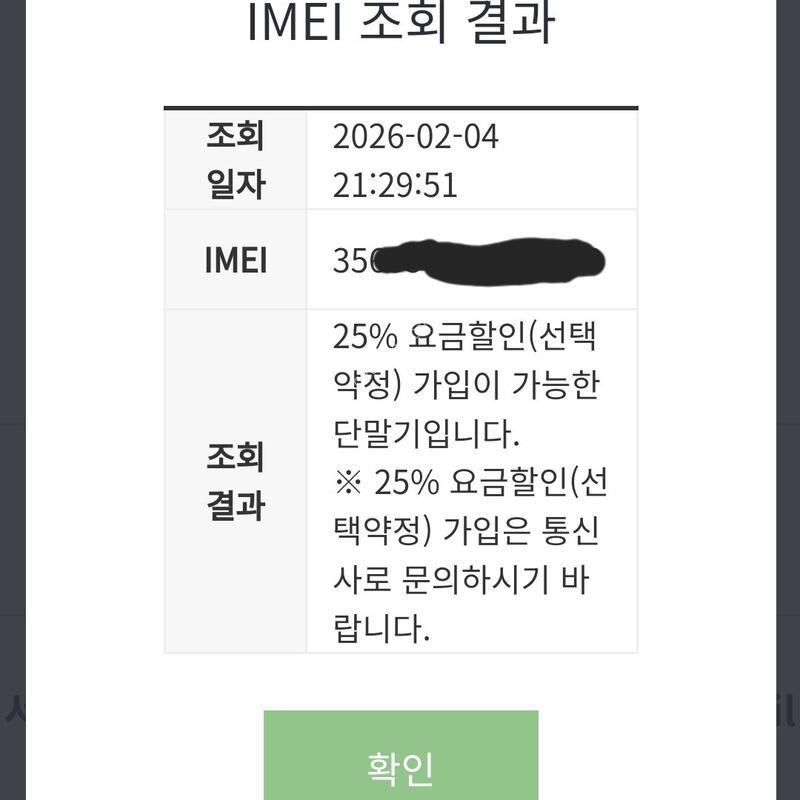
Task: Select the IMEI row header cell
Action: coord(235,260)
